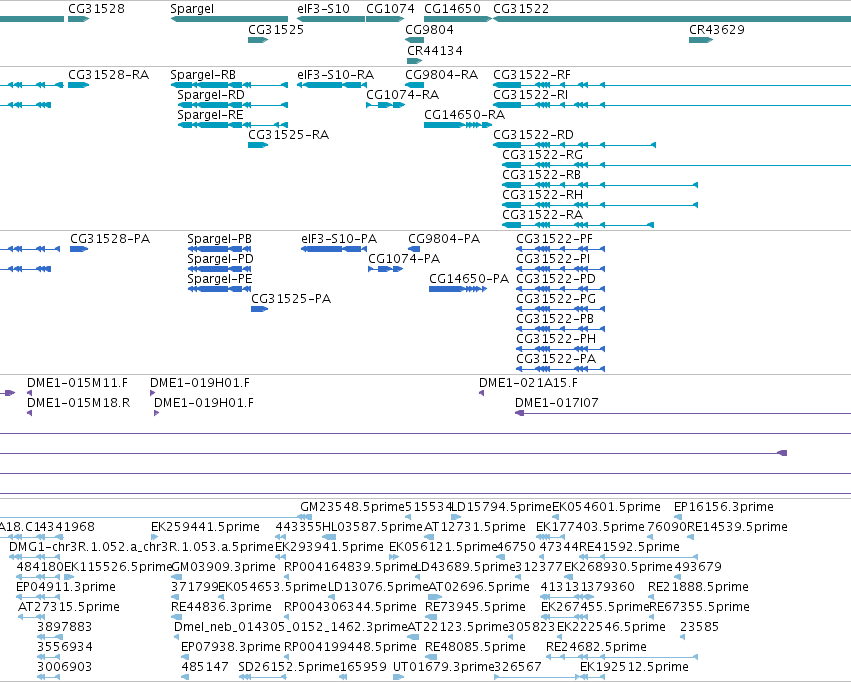Click the CG31522-PF protein label
Viewport: 851px width, 682px height.
(554, 239)
